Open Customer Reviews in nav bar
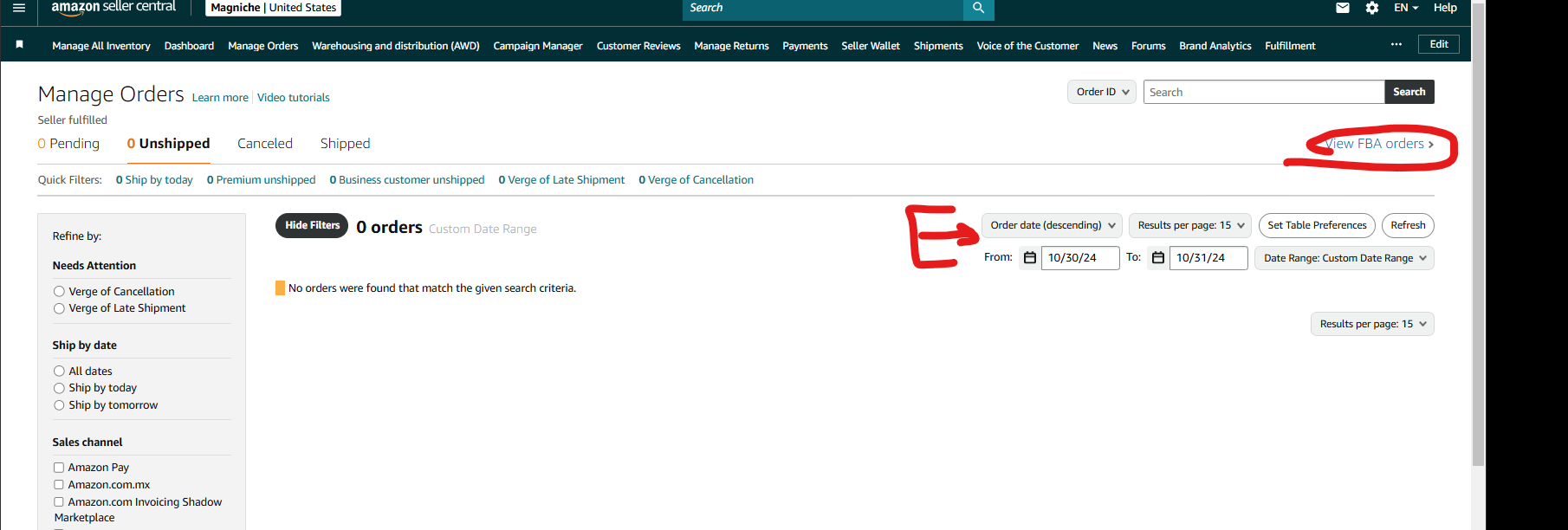Image resolution: width=1568 pixels, height=530 pixels. (638, 46)
